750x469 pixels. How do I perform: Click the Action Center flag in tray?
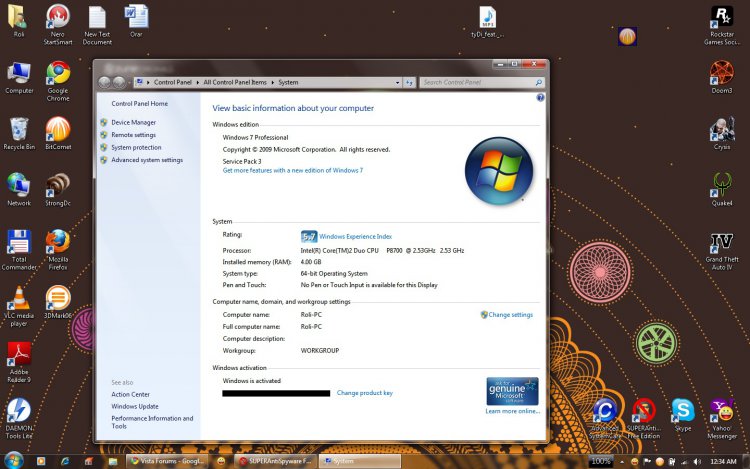click(647, 461)
